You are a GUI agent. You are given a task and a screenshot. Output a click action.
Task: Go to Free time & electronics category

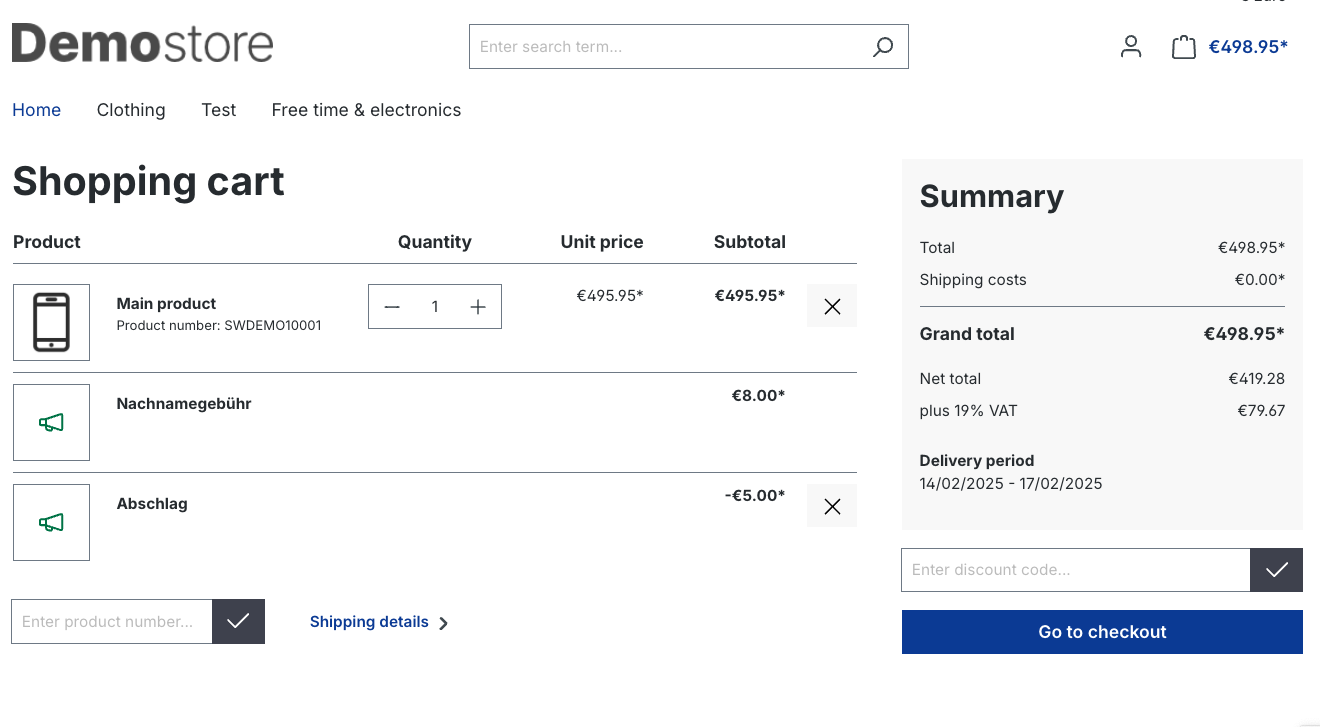click(366, 110)
